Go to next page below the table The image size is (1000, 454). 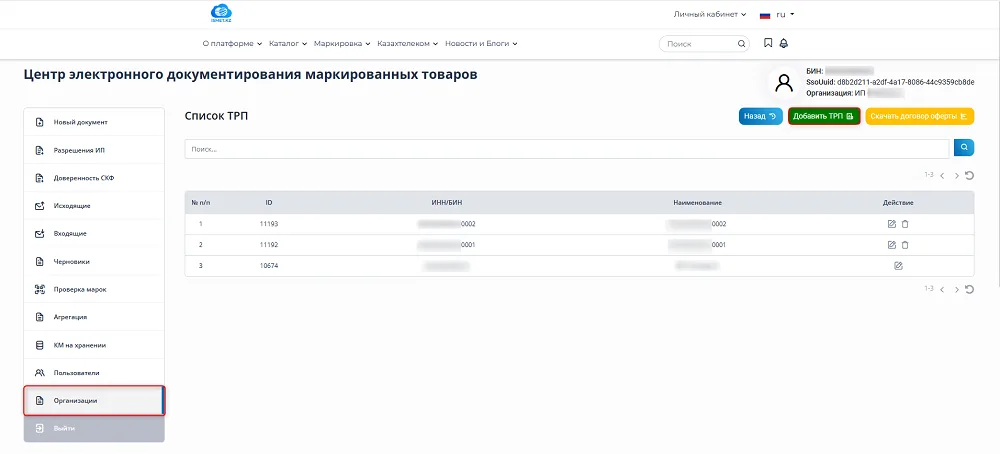pyautogui.click(x=957, y=289)
